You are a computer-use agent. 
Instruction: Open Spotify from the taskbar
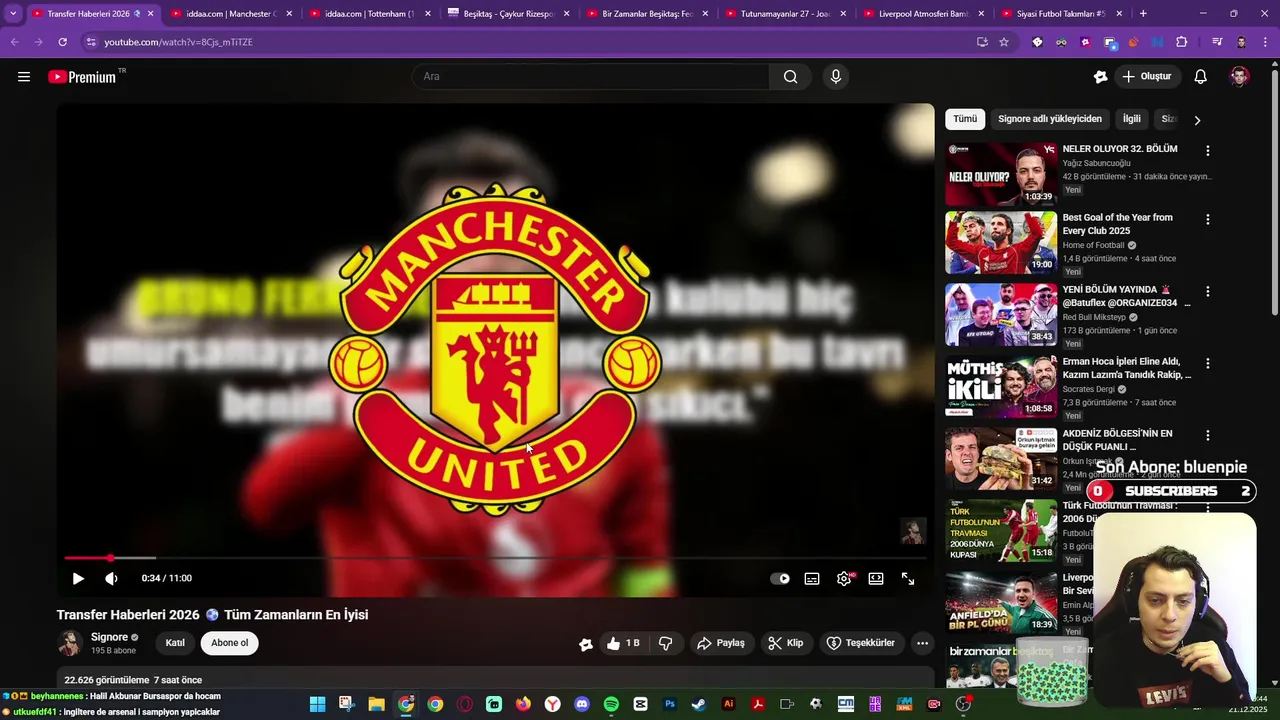(x=611, y=704)
